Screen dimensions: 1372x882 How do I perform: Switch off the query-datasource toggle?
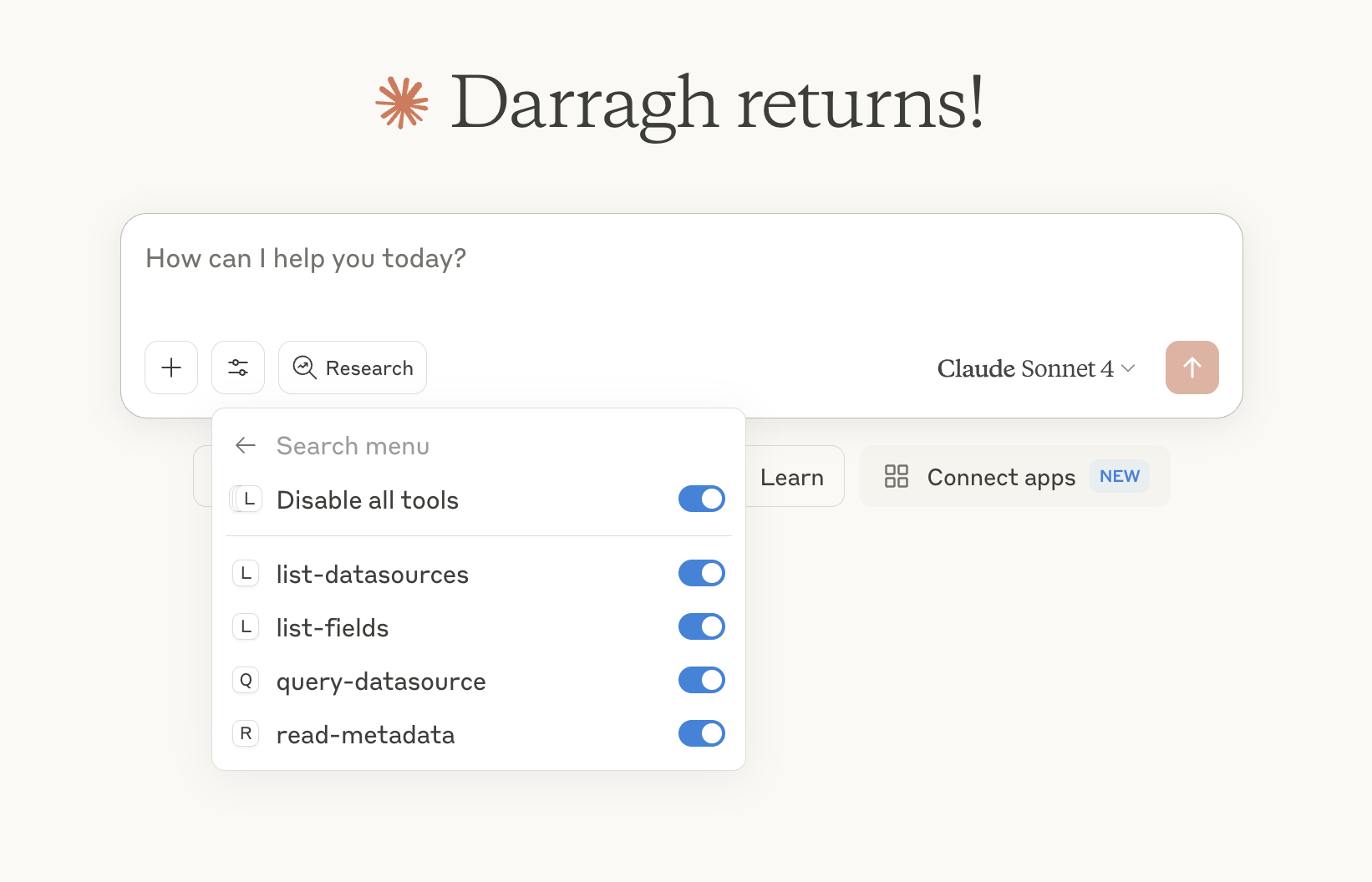click(x=701, y=681)
